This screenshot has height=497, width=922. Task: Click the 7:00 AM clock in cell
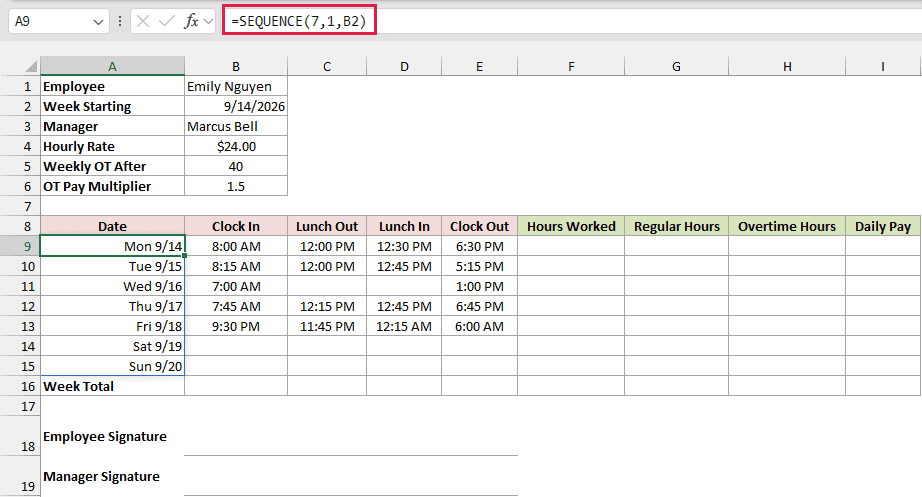236,286
